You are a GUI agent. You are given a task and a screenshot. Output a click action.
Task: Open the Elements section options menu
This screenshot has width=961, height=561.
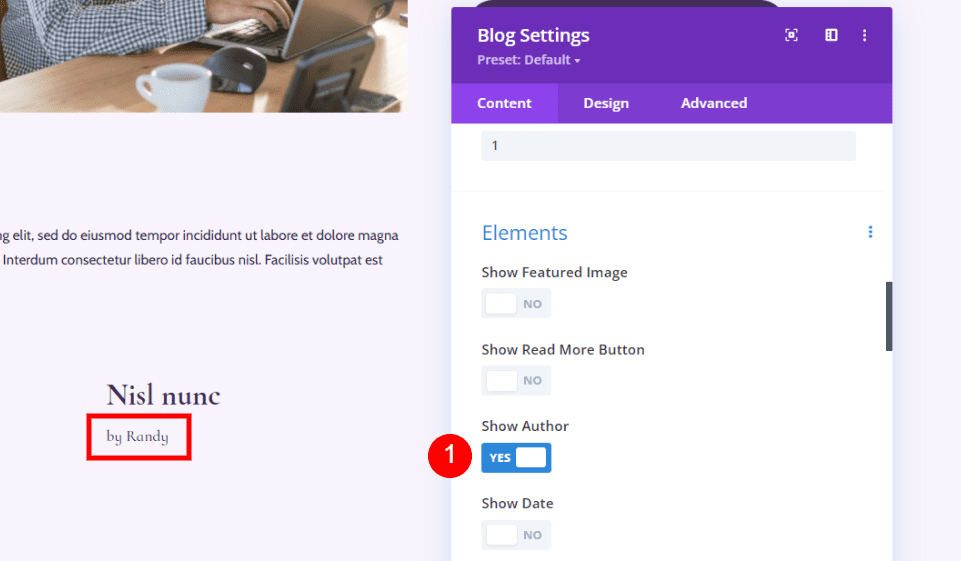tap(870, 232)
